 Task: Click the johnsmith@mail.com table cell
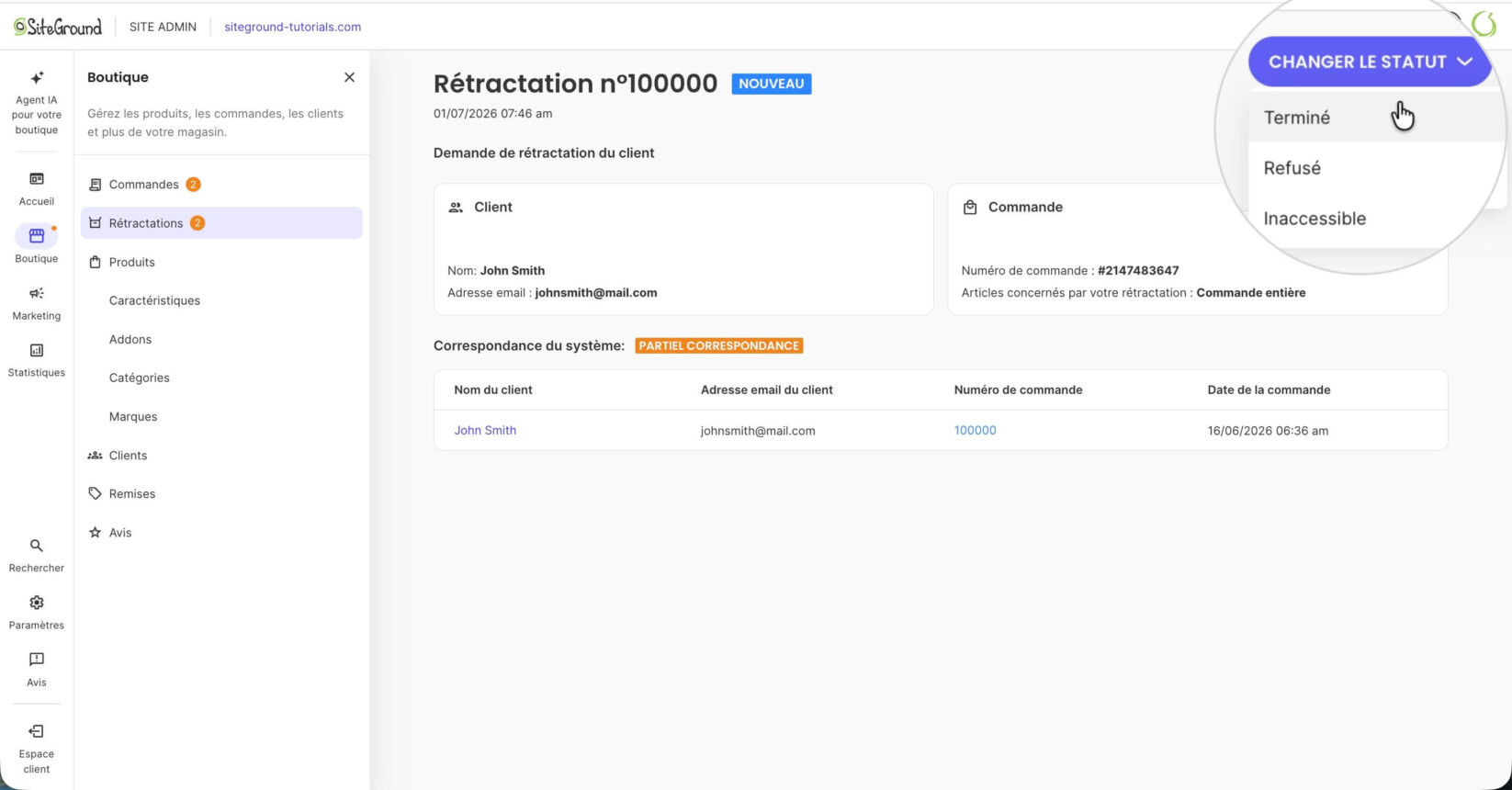tap(758, 430)
